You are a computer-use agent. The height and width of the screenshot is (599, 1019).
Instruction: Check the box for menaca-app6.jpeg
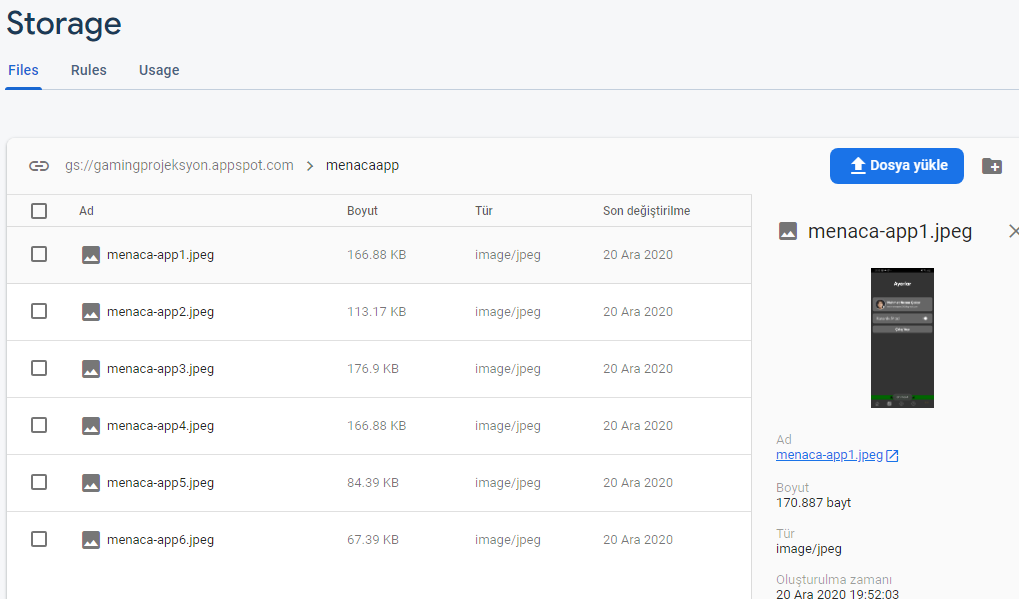pyautogui.click(x=39, y=539)
